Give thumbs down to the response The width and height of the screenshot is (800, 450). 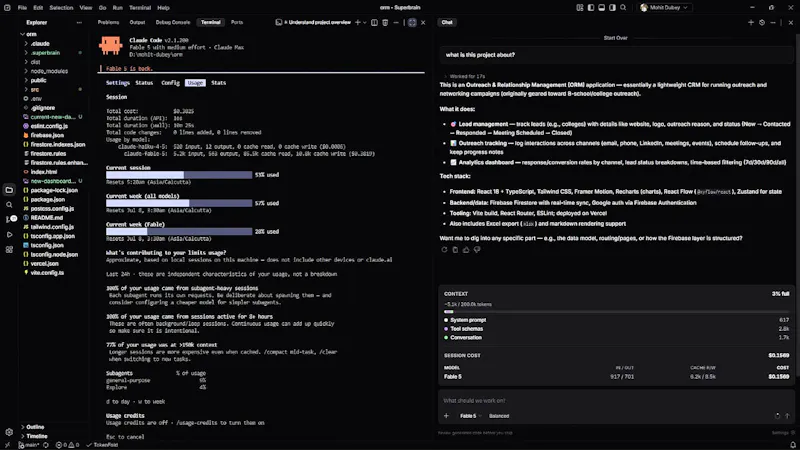pos(477,250)
